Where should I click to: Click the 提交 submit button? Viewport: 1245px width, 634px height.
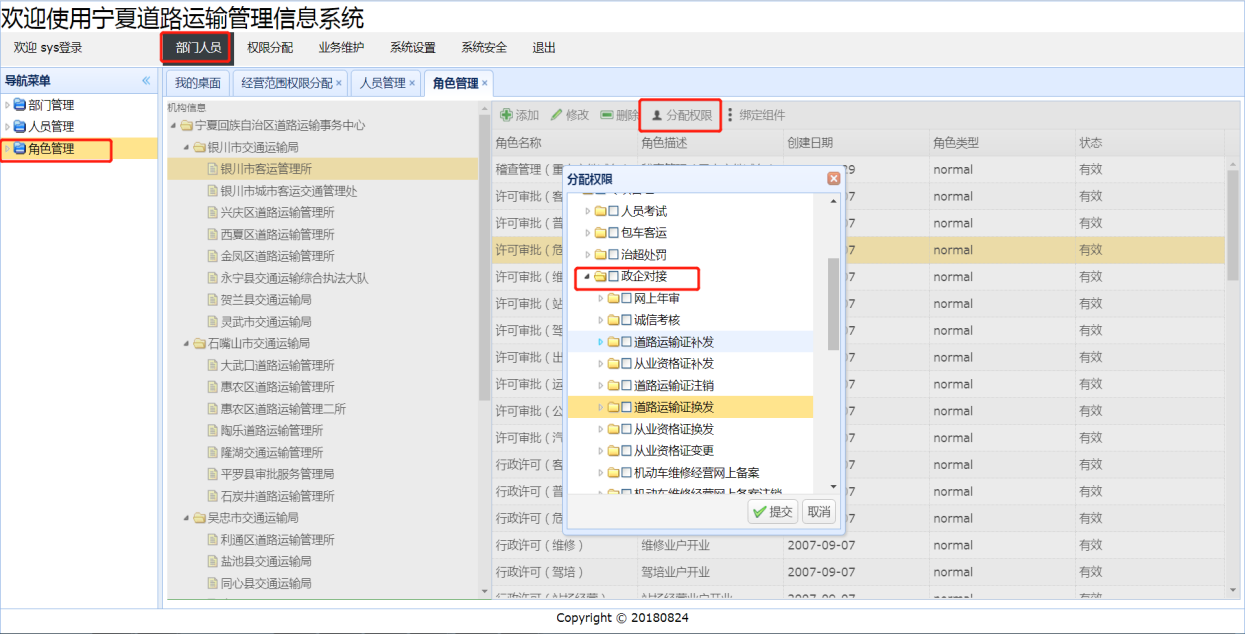click(773, 512)
